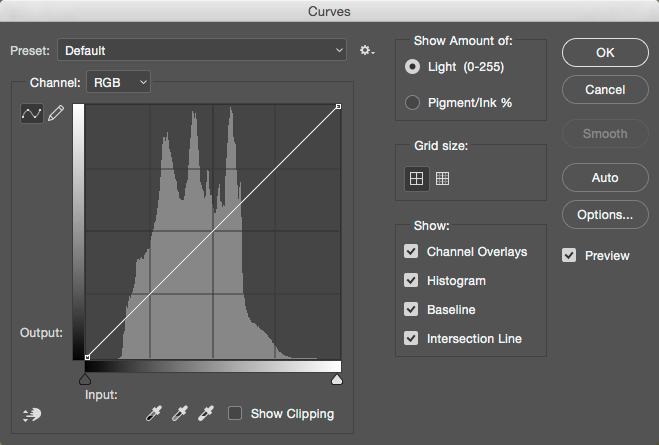Click the Auto button
The image size is (659, 445).
pos(604,177)
